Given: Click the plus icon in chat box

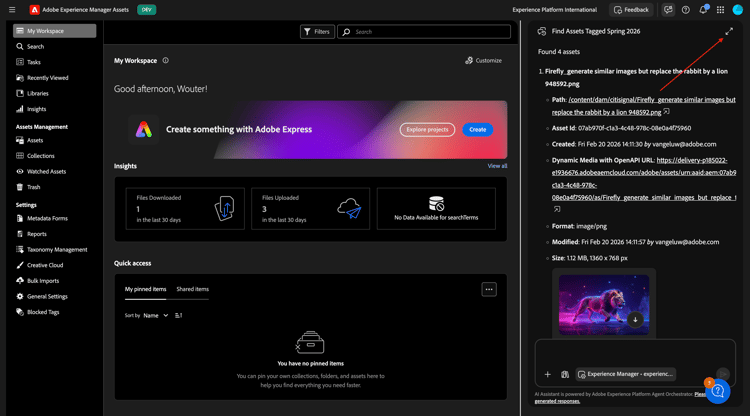Looking at the screenshot, I should pos(548,374).
